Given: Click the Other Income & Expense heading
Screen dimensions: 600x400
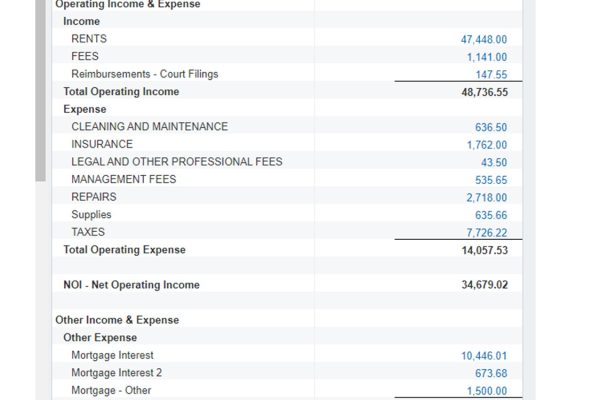Looking at the screenshot, I should (x=117, y=320).
